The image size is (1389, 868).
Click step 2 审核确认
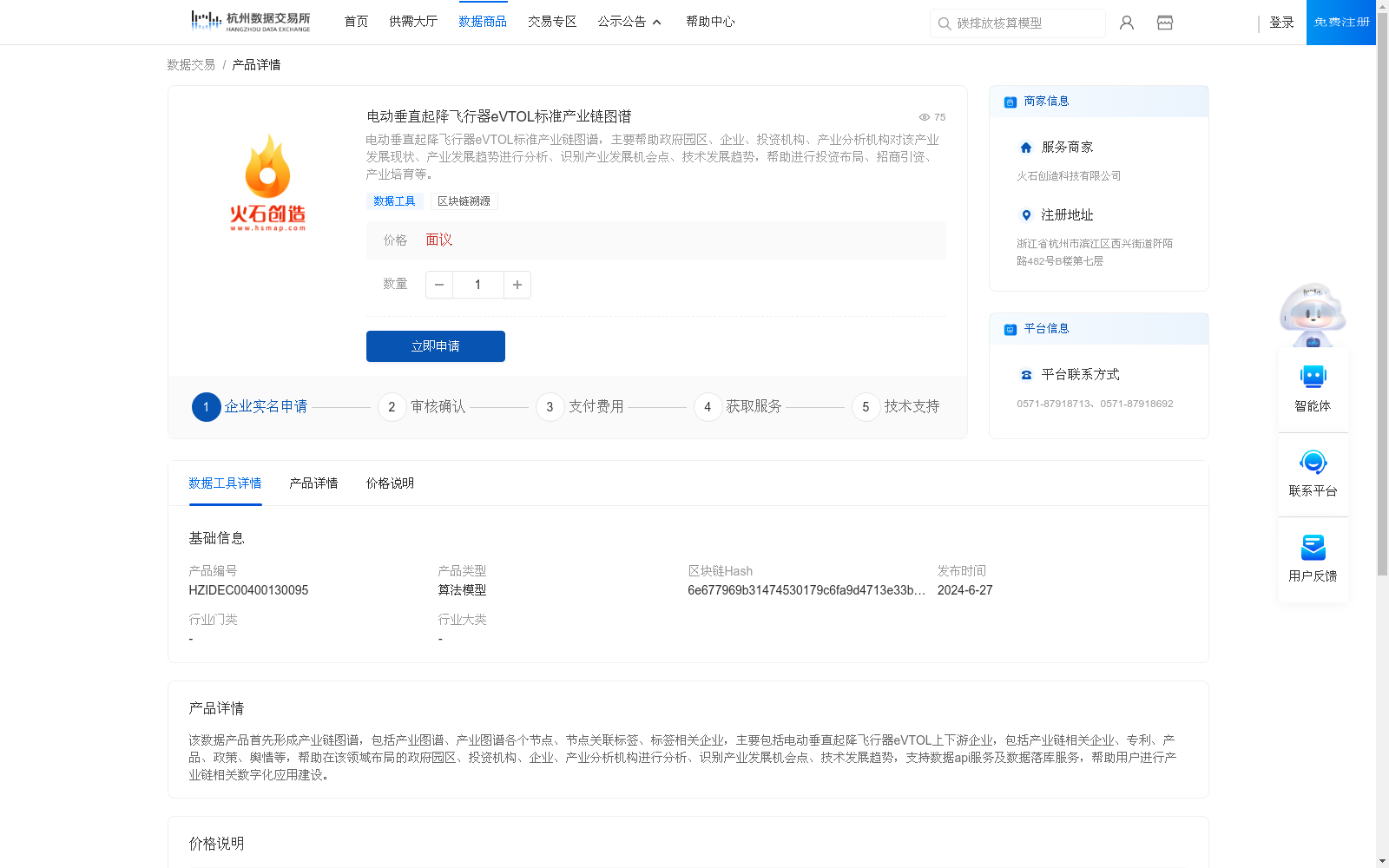422,406
